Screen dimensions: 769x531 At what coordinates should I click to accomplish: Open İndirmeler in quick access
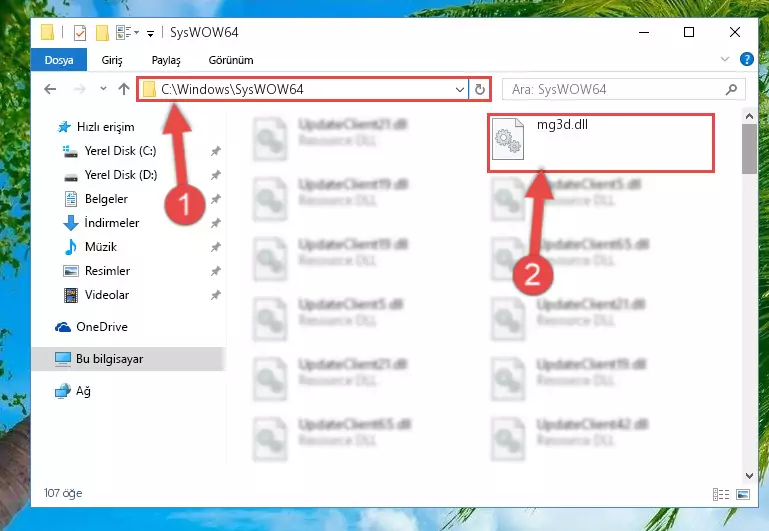[101, 223]
